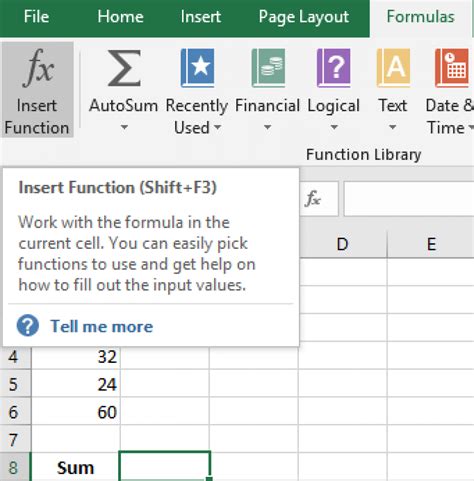Follow the Tell me more link

[102, 326]
